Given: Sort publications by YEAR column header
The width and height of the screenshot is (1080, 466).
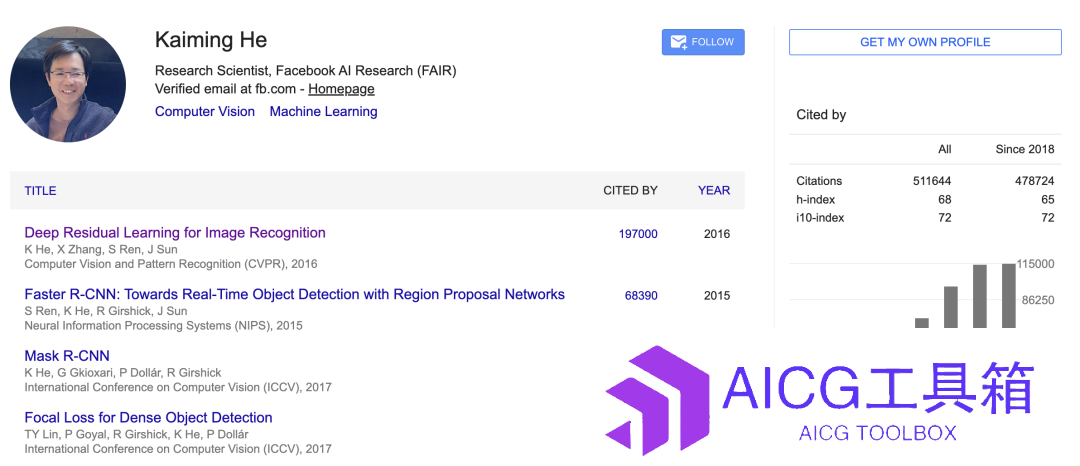Looking at the screenshot, I should coord(713,190).
